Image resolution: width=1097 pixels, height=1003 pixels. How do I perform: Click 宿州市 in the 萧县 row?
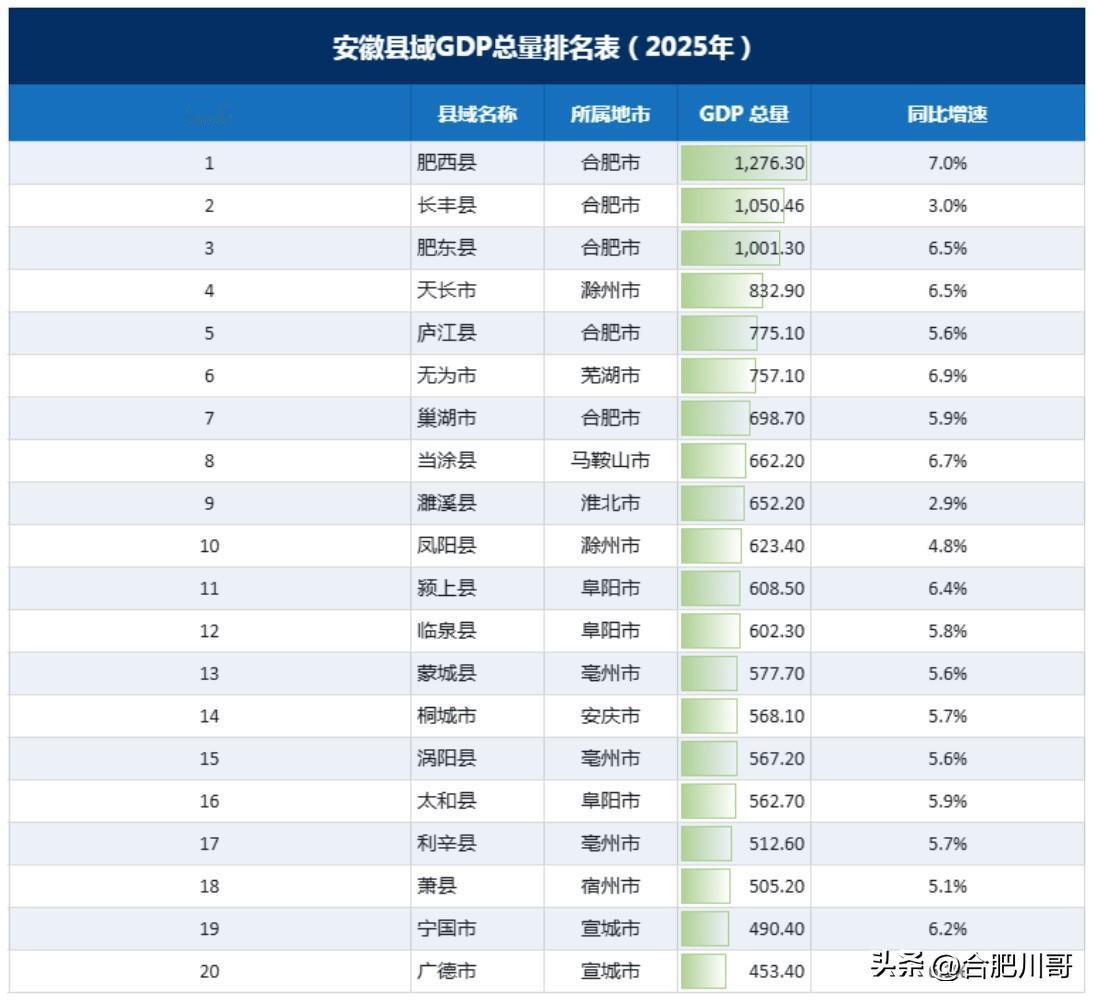[x=610, y=886]
